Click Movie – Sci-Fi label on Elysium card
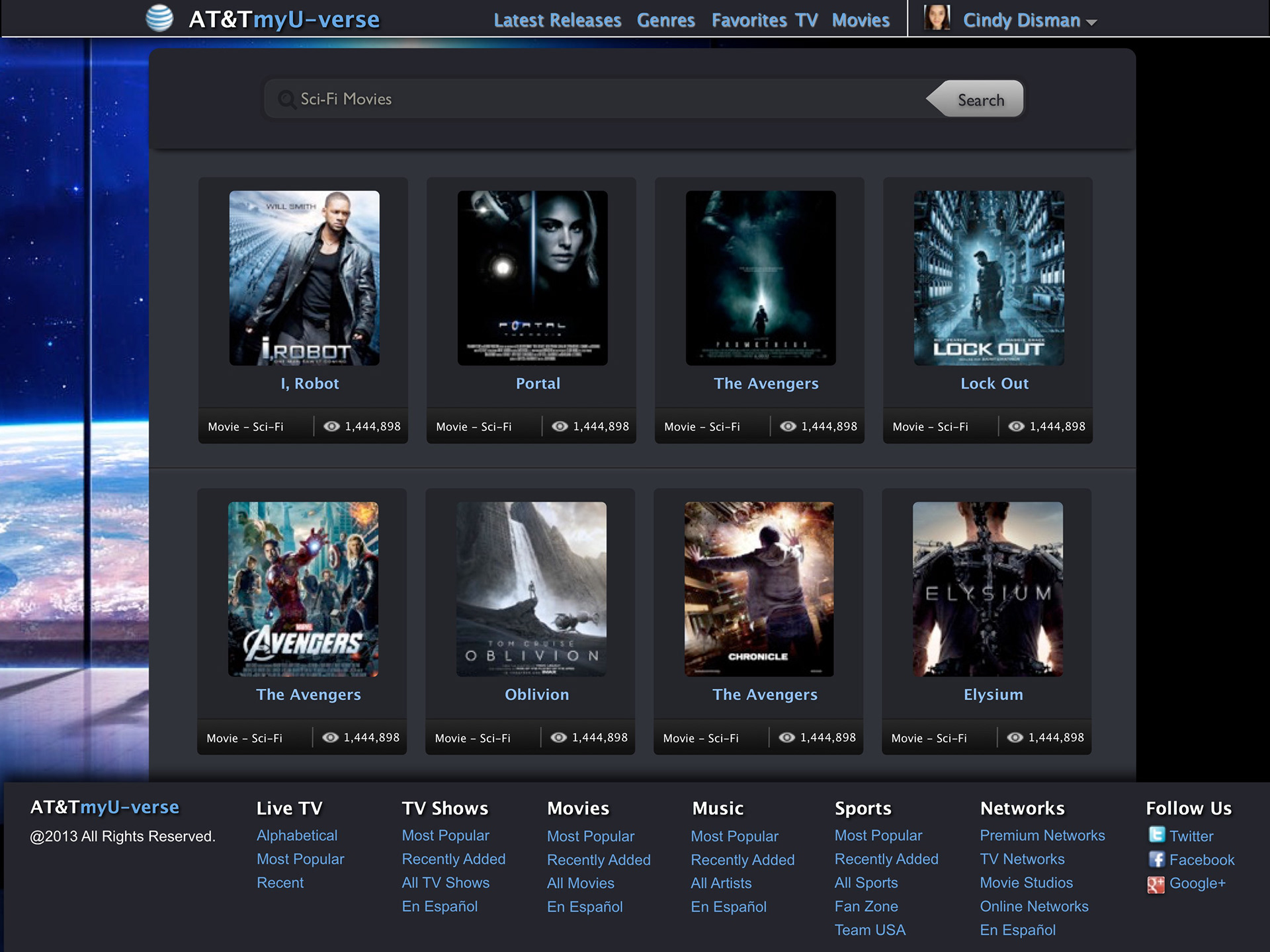 click(929, 738)
